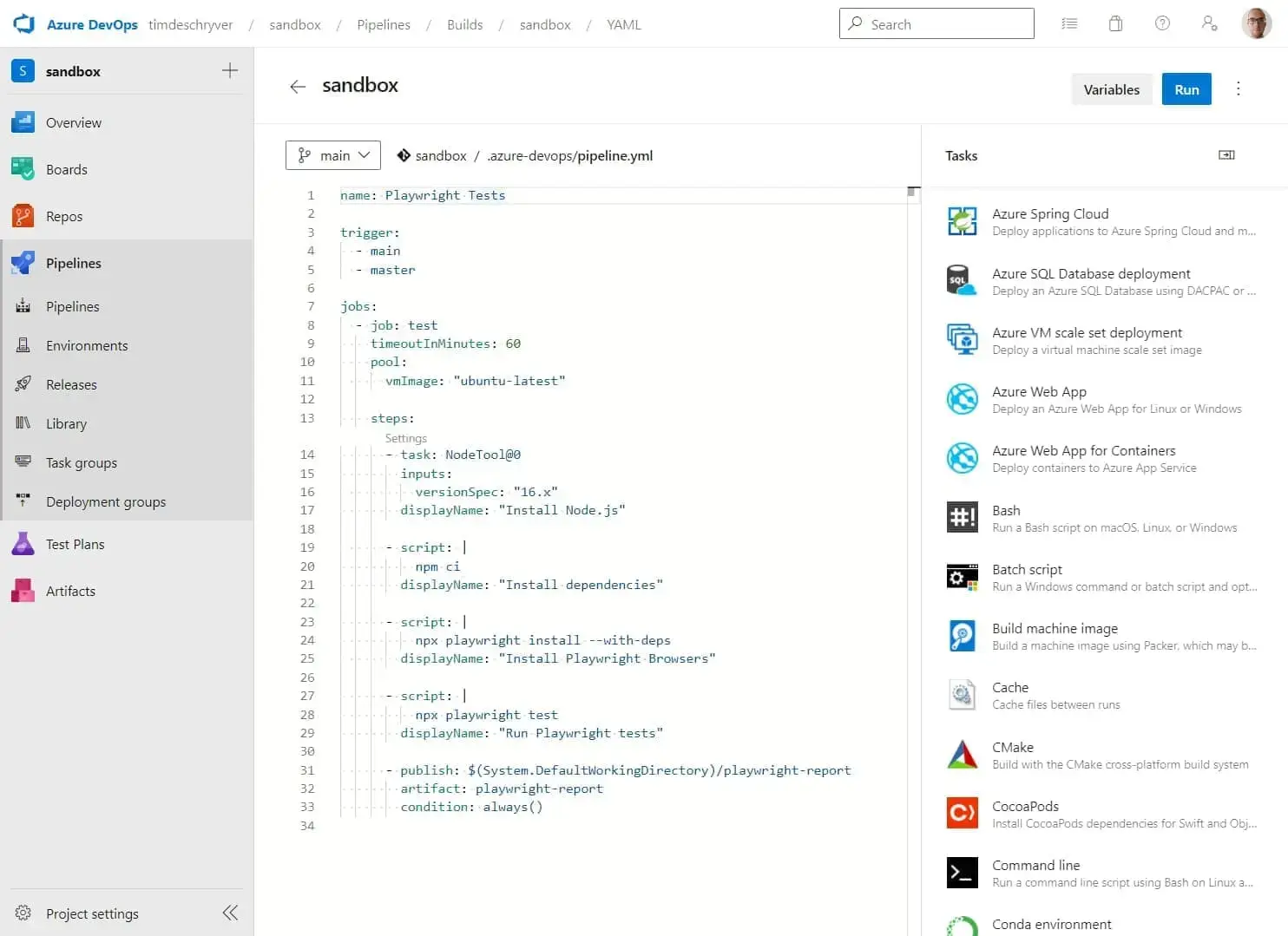Click the Project settings gear icon

coord(23,913)
